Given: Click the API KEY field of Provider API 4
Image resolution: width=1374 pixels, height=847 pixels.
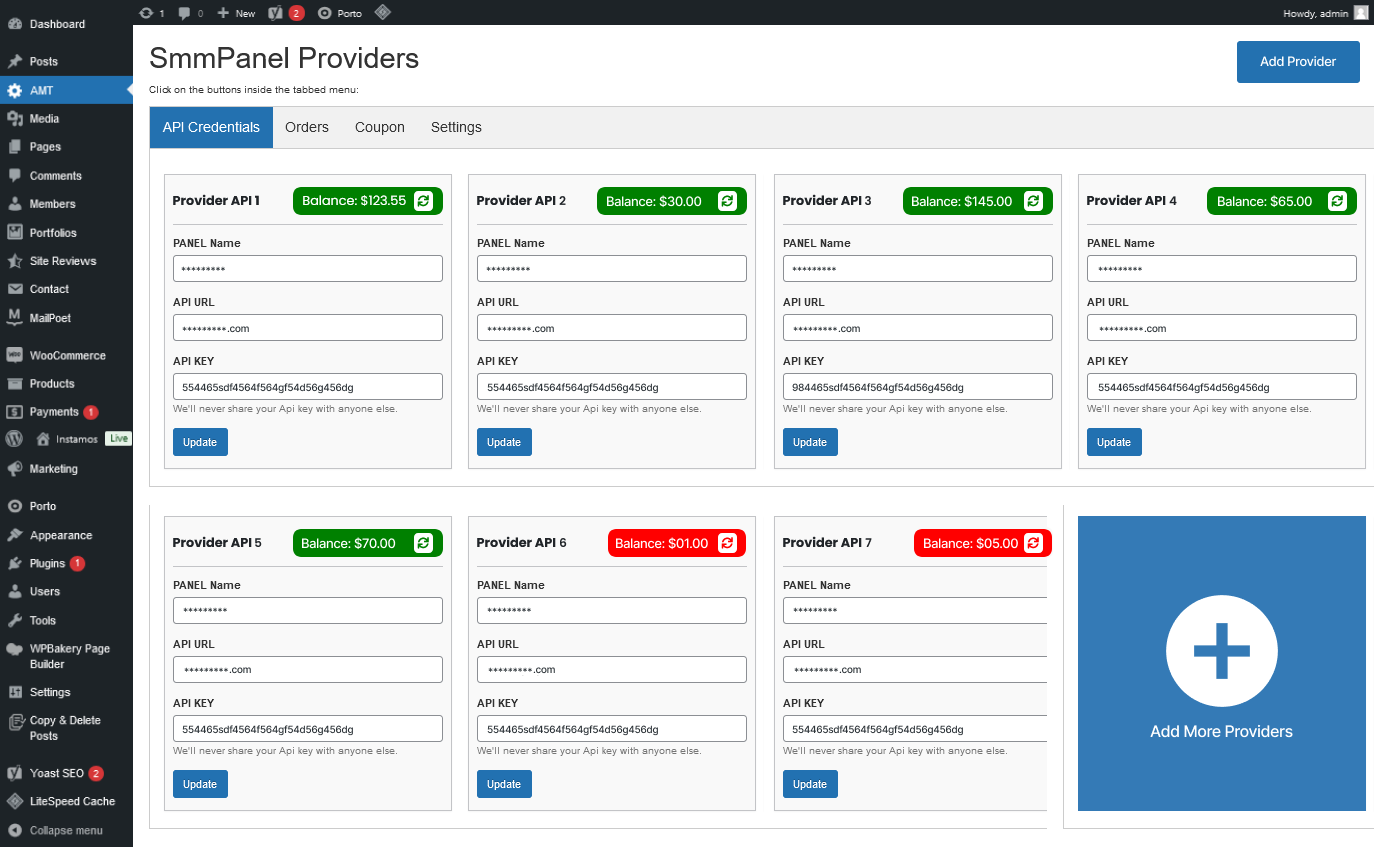Looking at the screenshot, I should (x=1221, y=387).
